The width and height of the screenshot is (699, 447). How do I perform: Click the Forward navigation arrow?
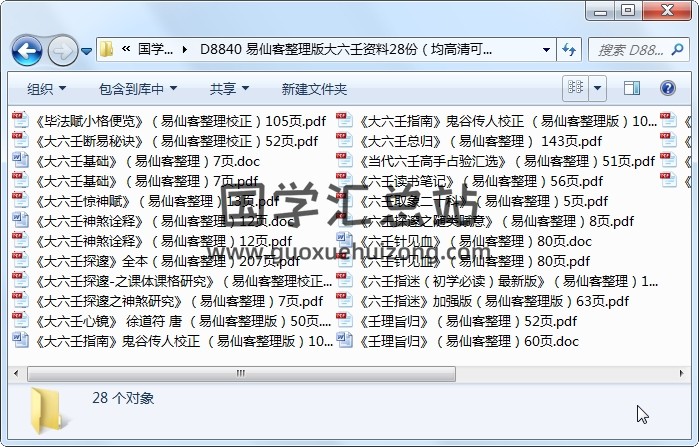(x=62, y=51)
